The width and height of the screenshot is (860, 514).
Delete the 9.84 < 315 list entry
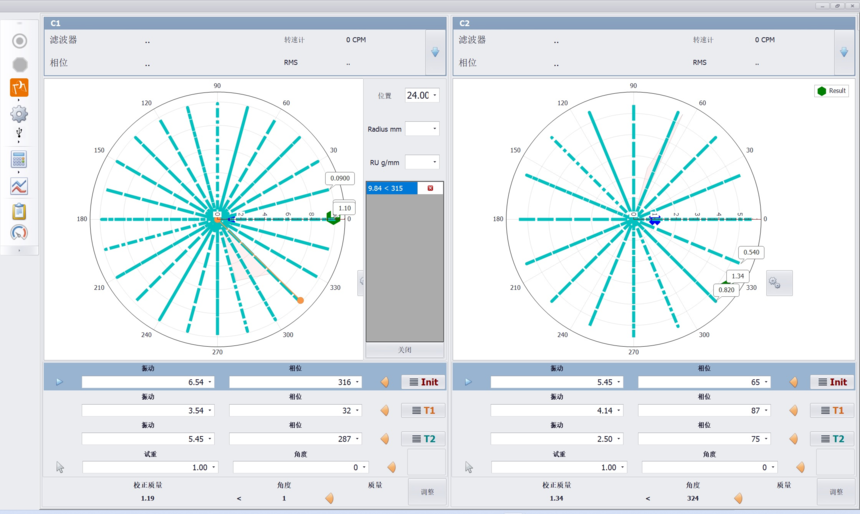click(431, 188)
